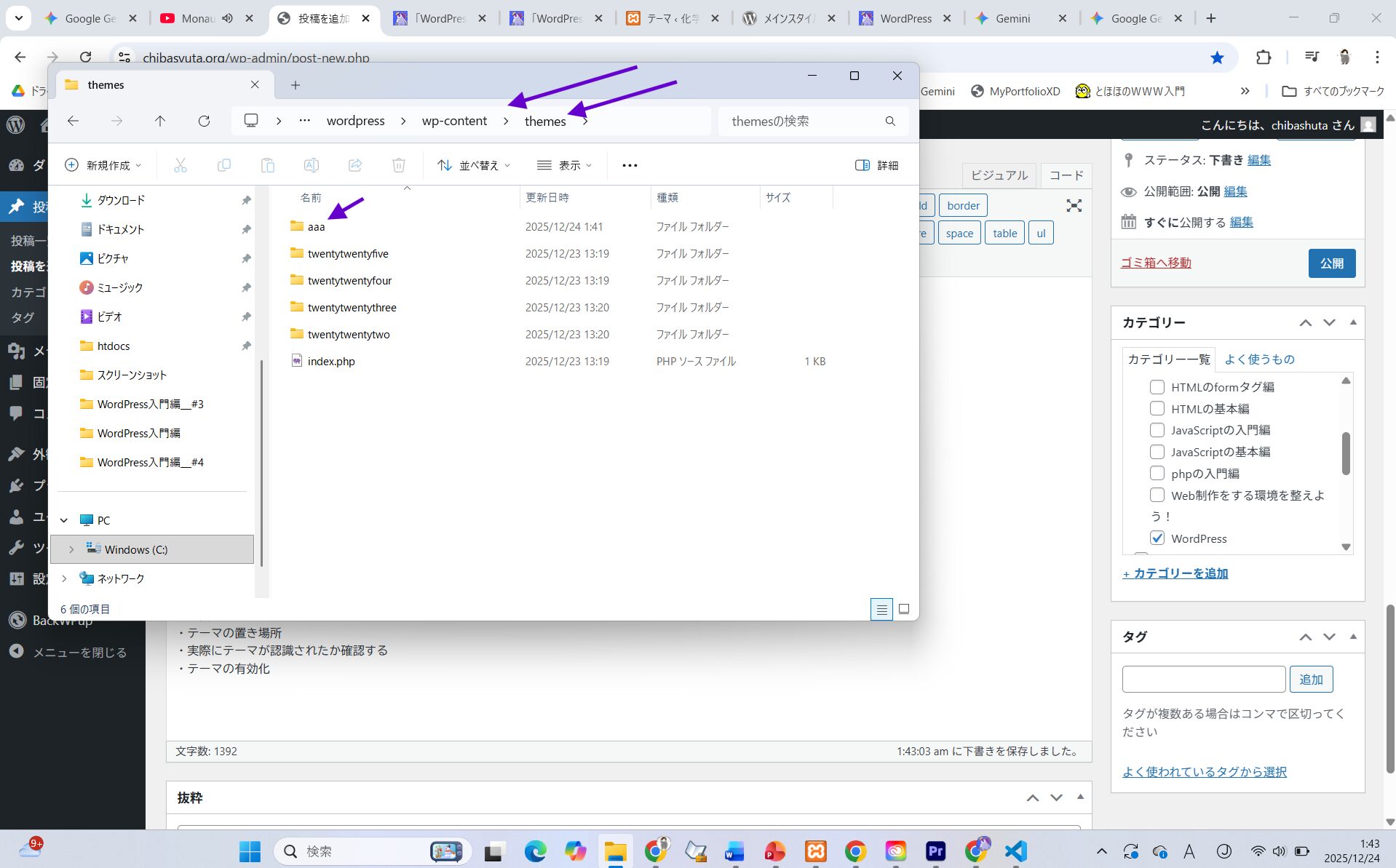Screen dimensions: 1396x868
Task: Bookmark star icon in Chrome address bar
Action: click(1216, 57)
